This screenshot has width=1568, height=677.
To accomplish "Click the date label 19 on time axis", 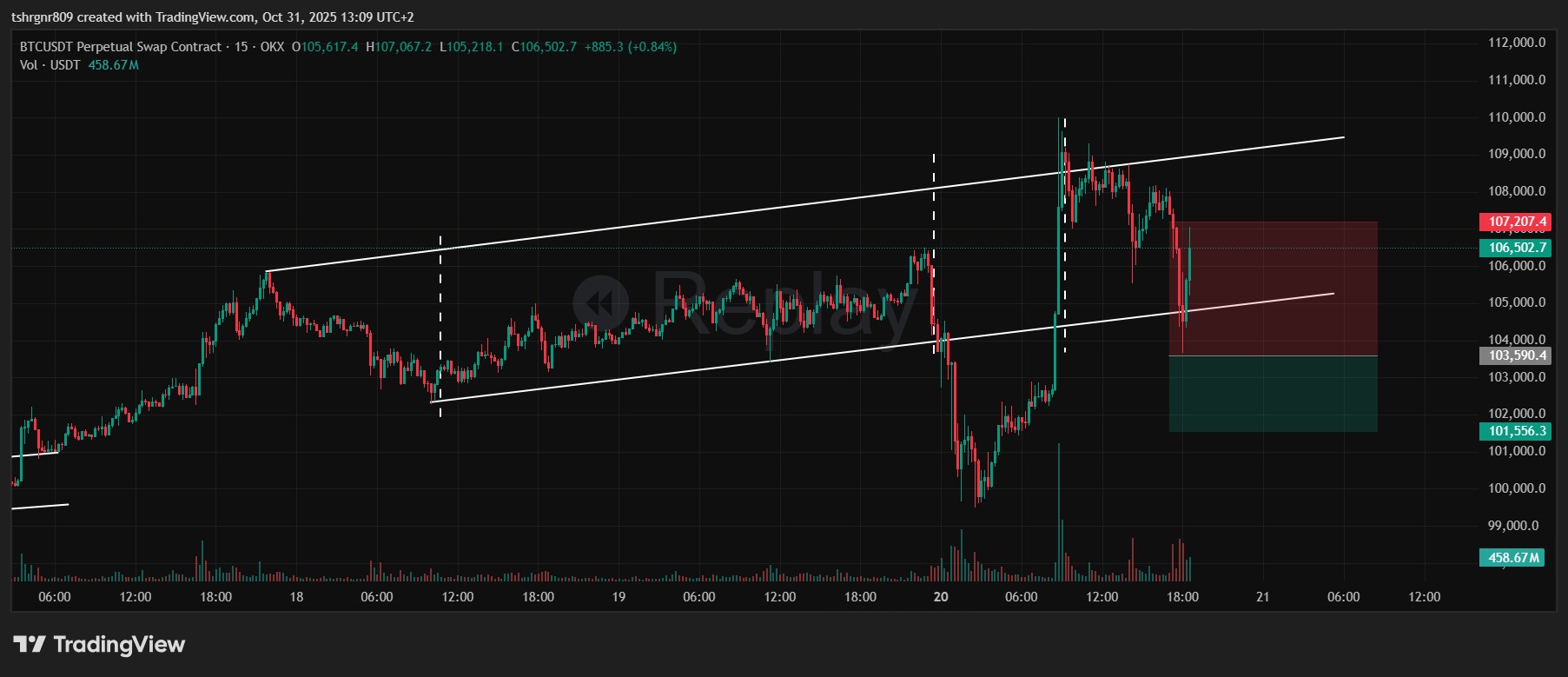I will coord(619,597).
